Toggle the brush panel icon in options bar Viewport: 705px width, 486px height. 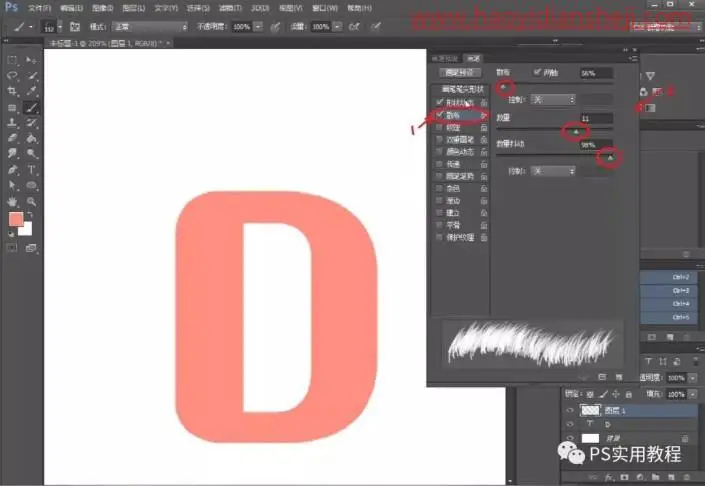(x=75, y=27)
